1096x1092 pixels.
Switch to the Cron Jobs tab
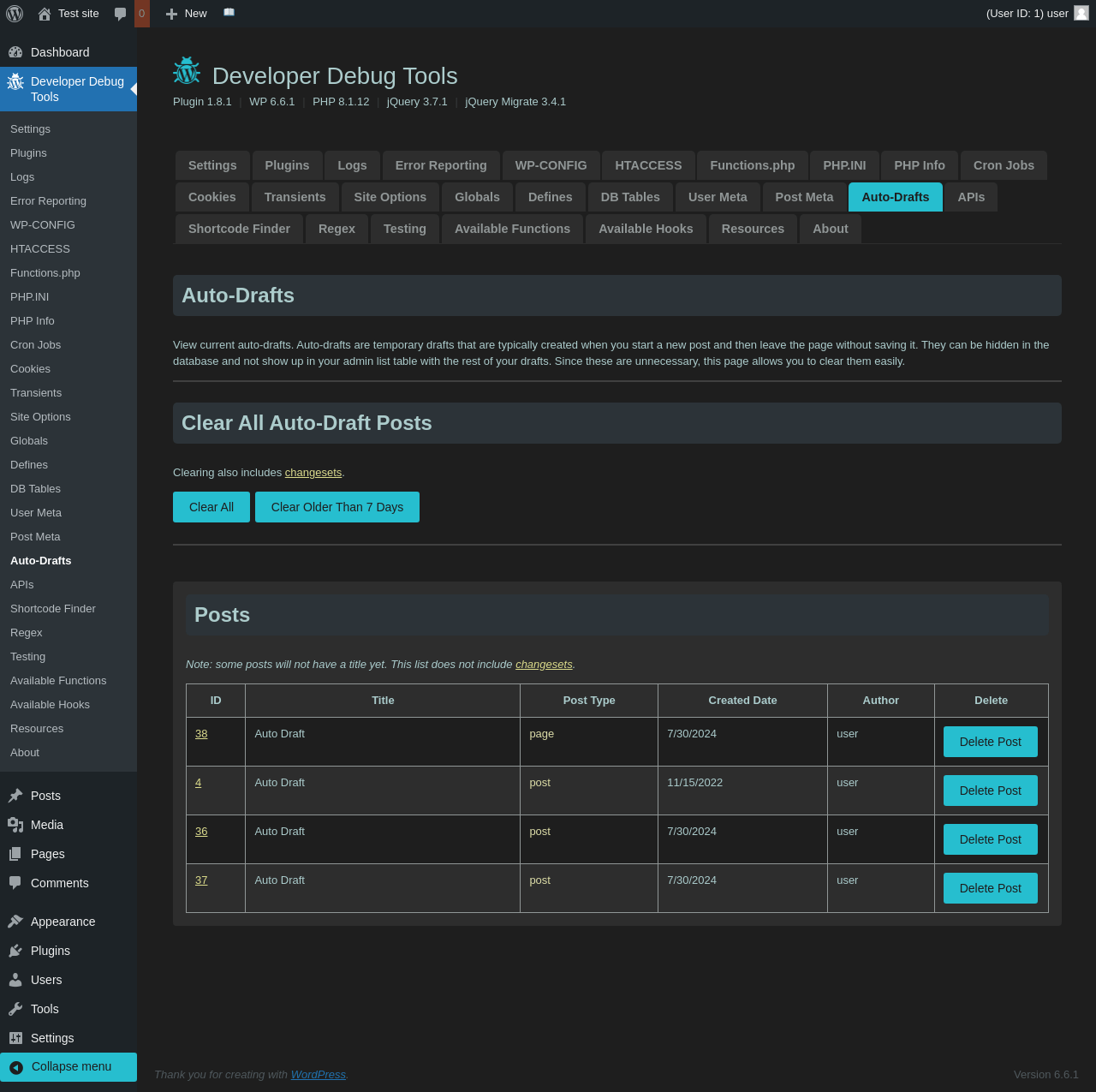(1004, 165)
